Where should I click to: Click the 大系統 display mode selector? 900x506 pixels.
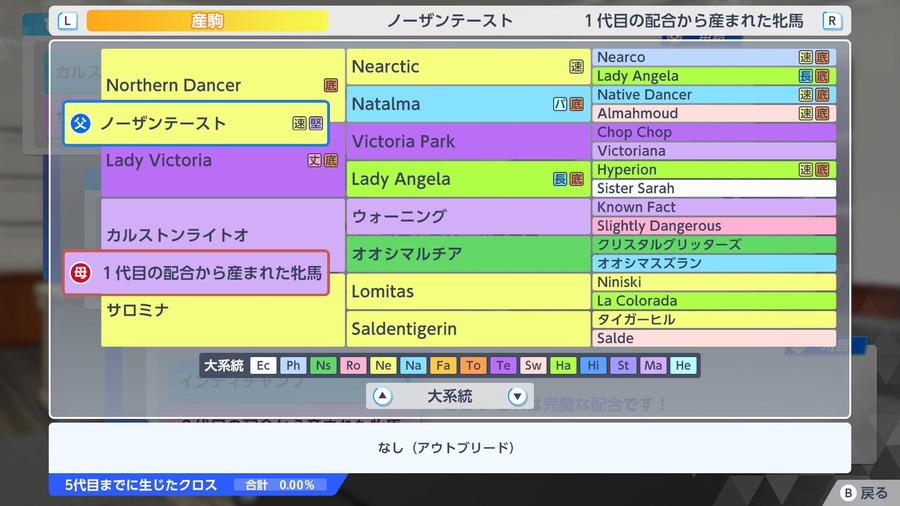point(450,396)
